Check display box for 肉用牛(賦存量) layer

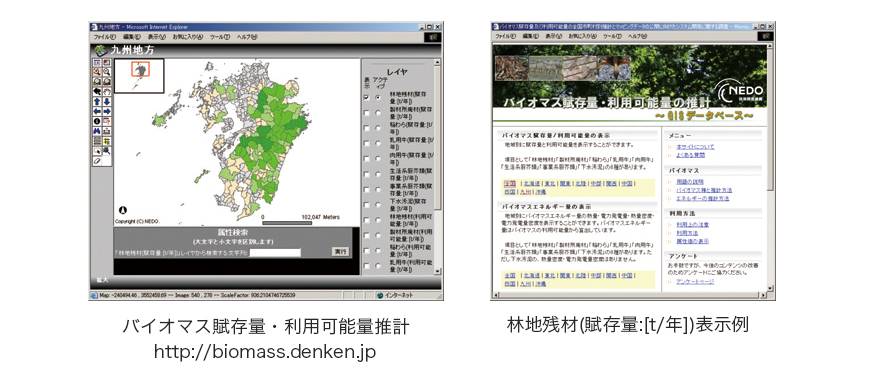tap(366, 159)
